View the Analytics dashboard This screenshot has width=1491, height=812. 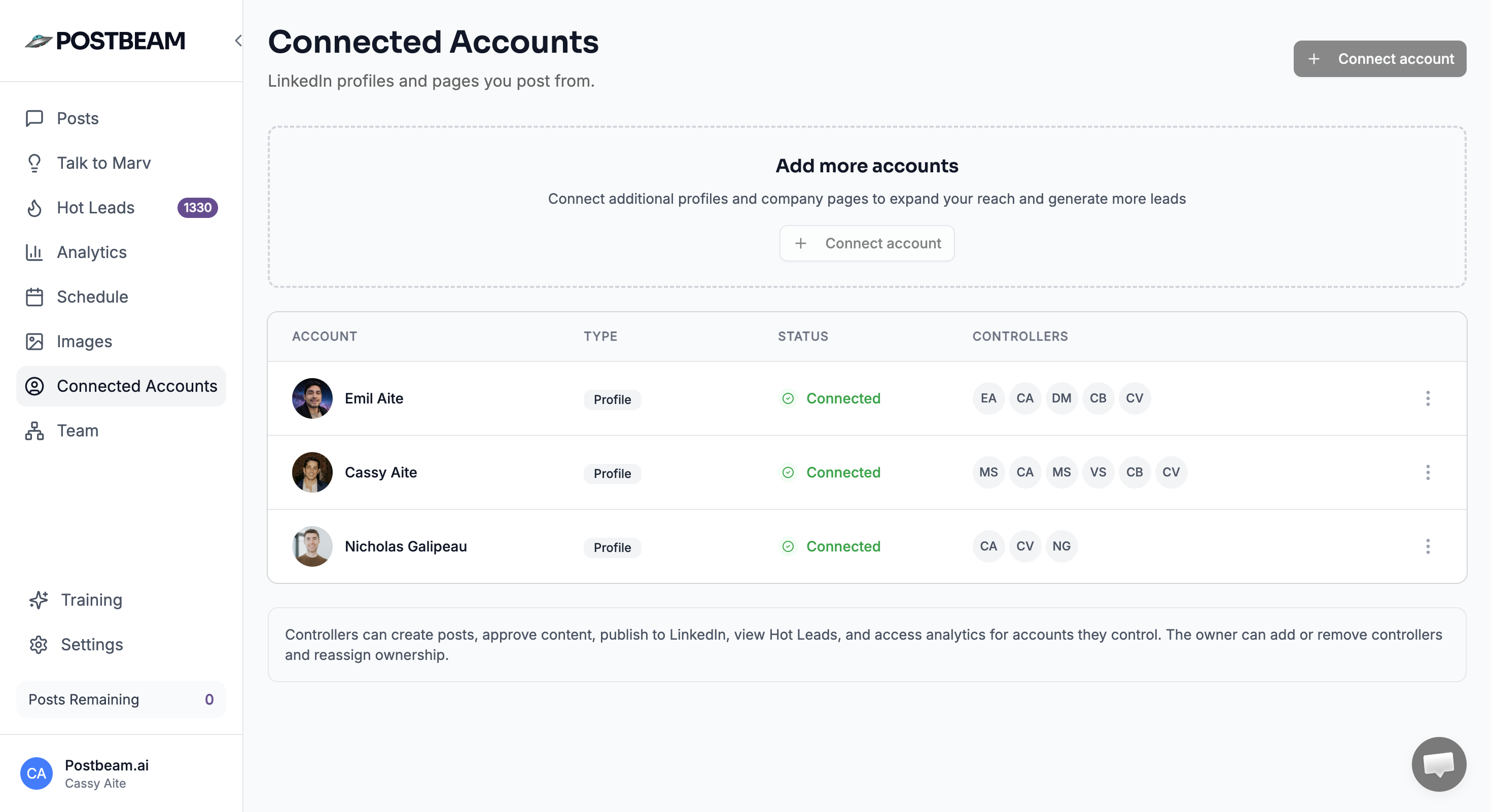coord(91,252)
